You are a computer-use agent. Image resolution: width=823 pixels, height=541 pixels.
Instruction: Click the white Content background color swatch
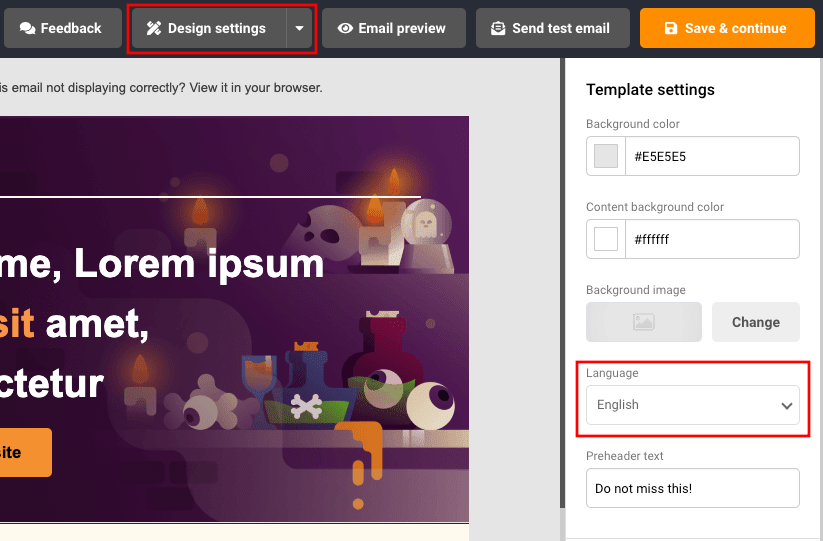coord(606,239)
